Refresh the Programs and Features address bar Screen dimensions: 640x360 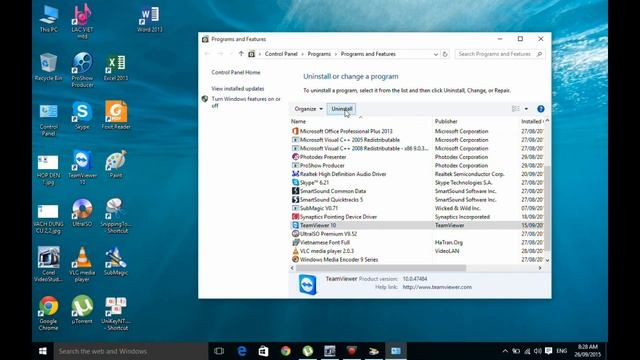pyautogui.click(x=445, y=54)
